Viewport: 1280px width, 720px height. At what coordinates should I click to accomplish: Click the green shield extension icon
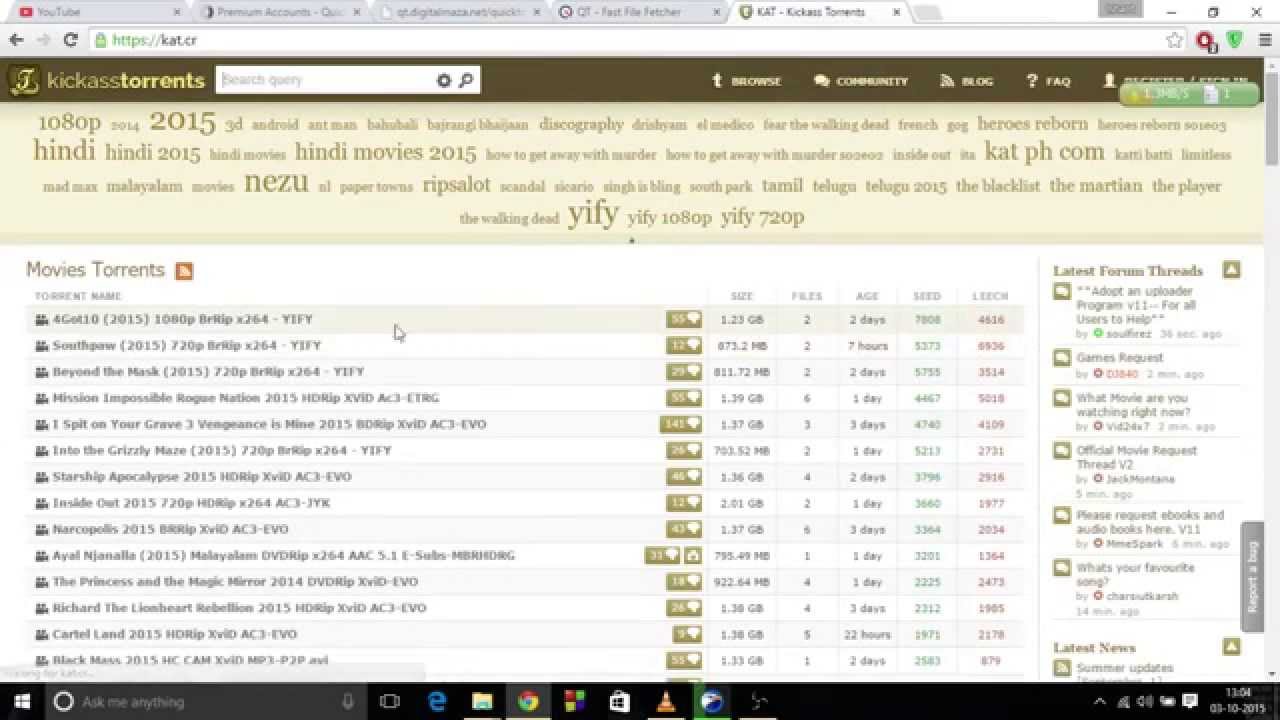click(x=1234, y=40)
